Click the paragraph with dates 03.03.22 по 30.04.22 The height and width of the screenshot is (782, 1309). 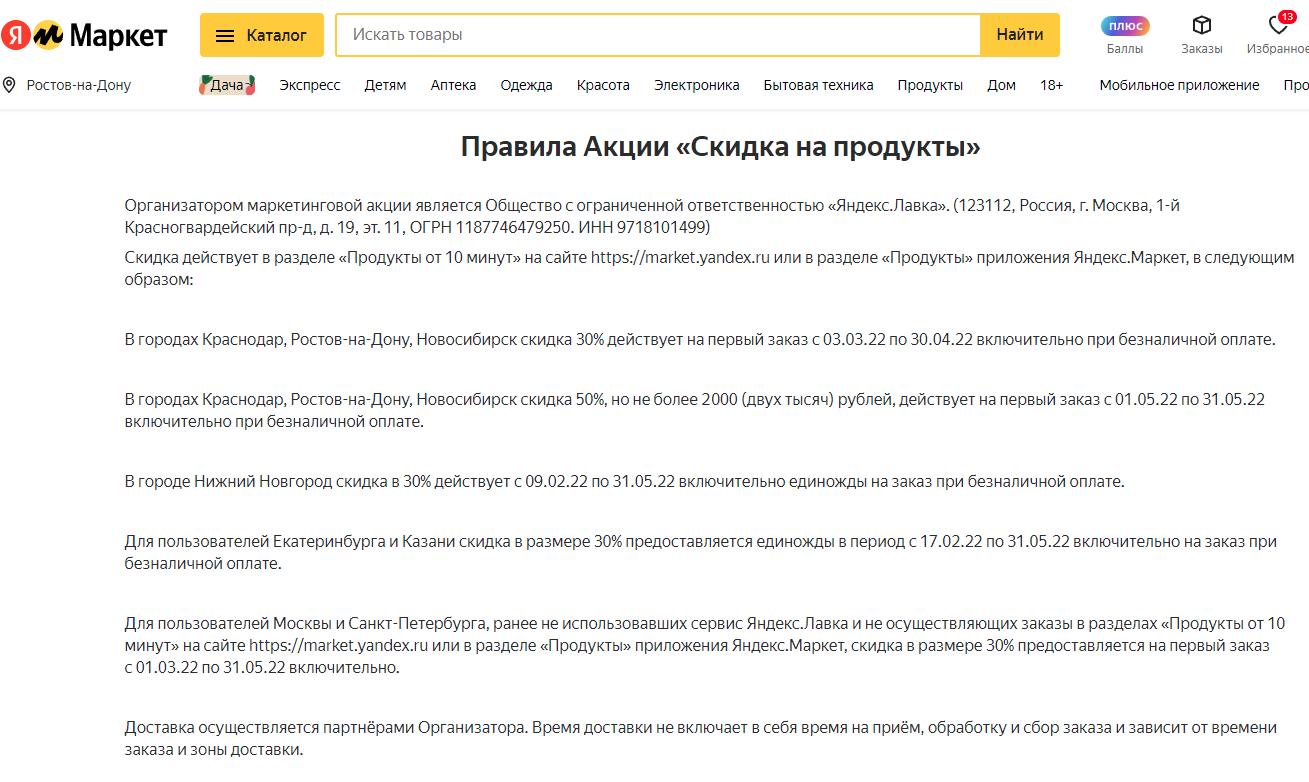700,340
